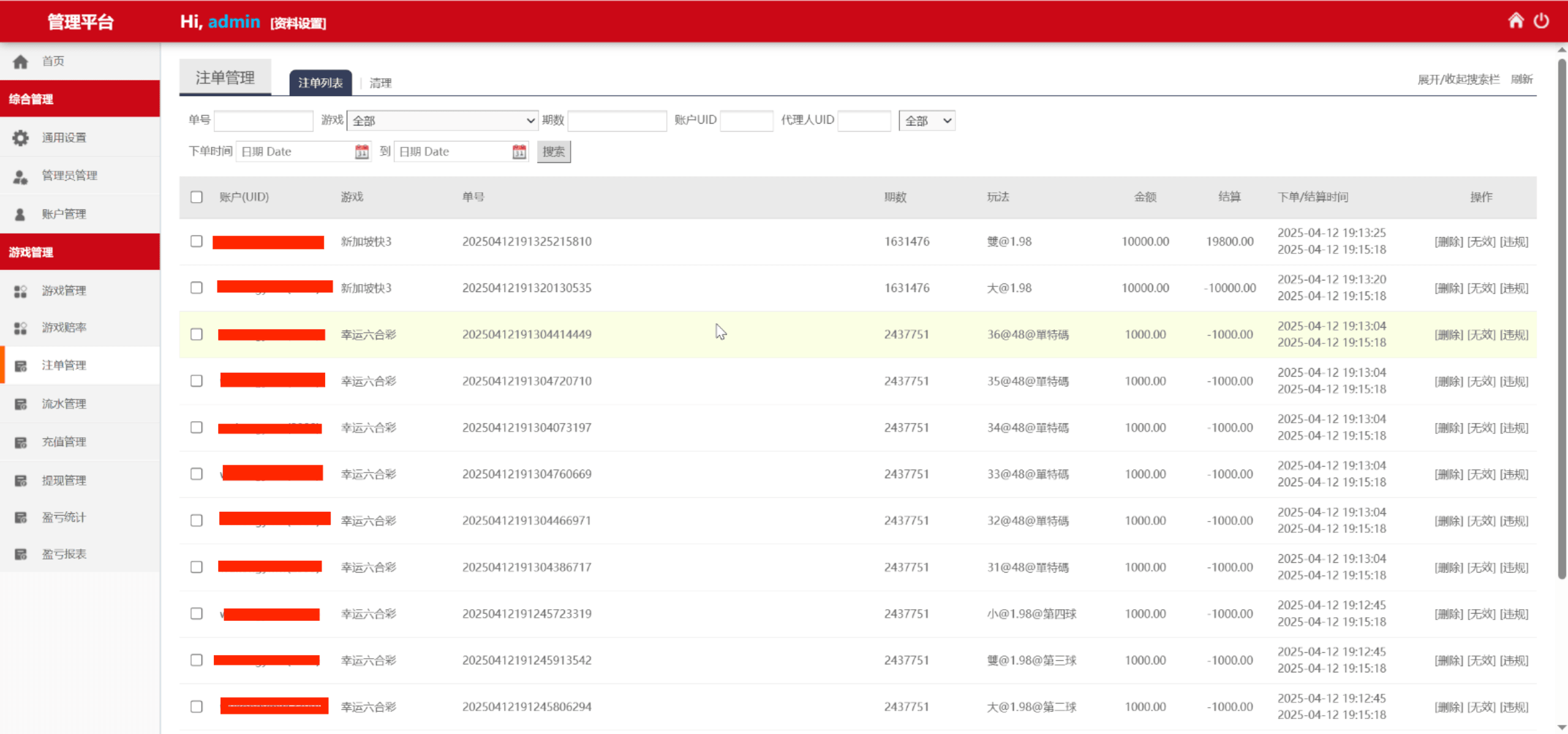Check the row for order 20250412191304414449
This screenshot has height=734, width=1568.
coord(196,334)
